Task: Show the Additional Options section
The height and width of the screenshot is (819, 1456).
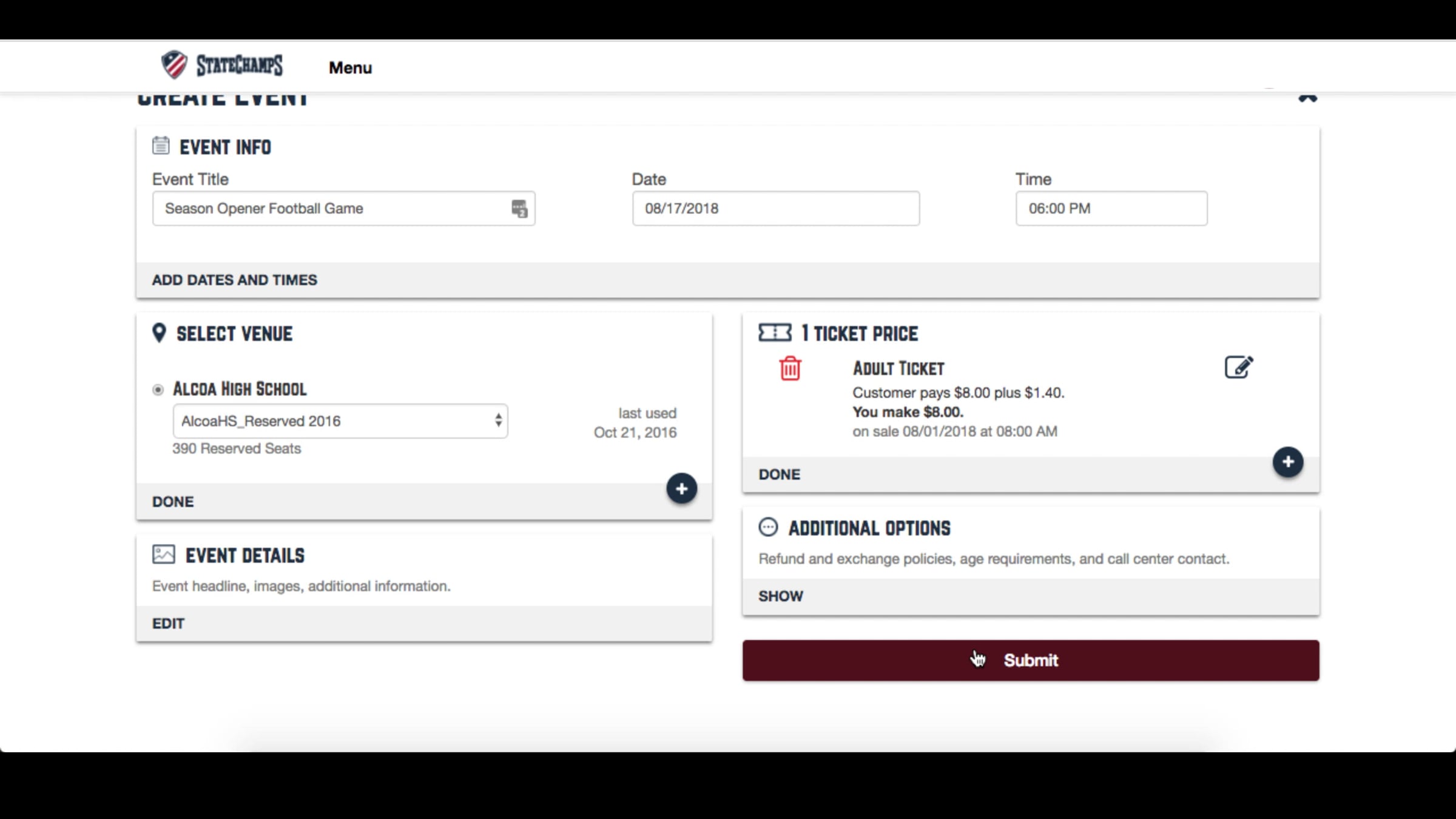Action: click(x=780, y=596)
